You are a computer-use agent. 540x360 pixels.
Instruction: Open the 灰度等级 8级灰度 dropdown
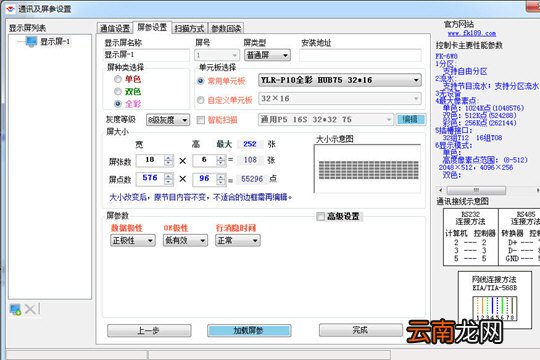(168, 120)
